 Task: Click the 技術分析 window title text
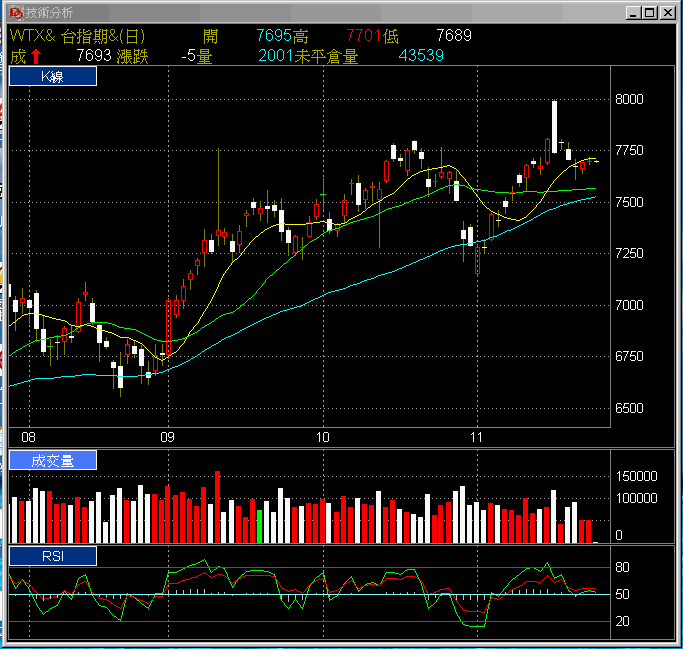[x=49, y=13]
